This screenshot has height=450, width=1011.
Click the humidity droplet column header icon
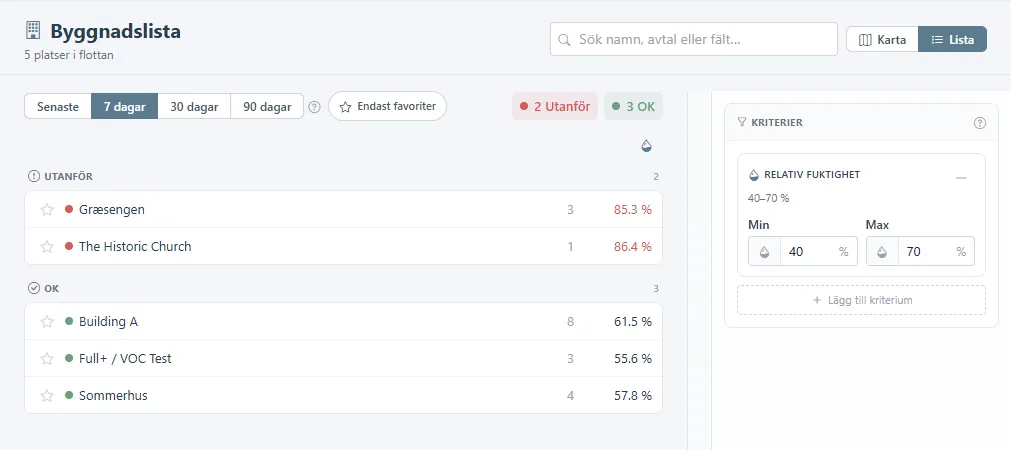646,146
